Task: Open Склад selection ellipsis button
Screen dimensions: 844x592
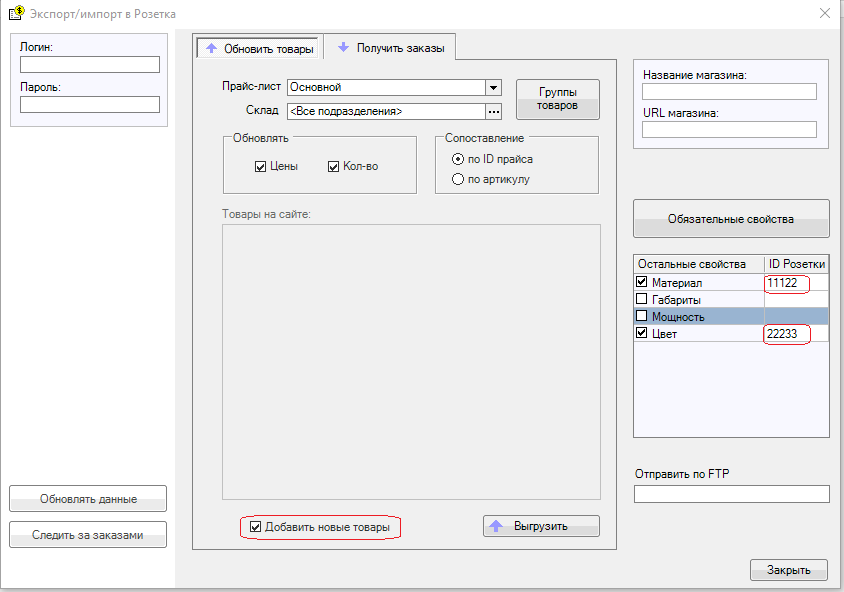Action: click(x=493, y=111)
